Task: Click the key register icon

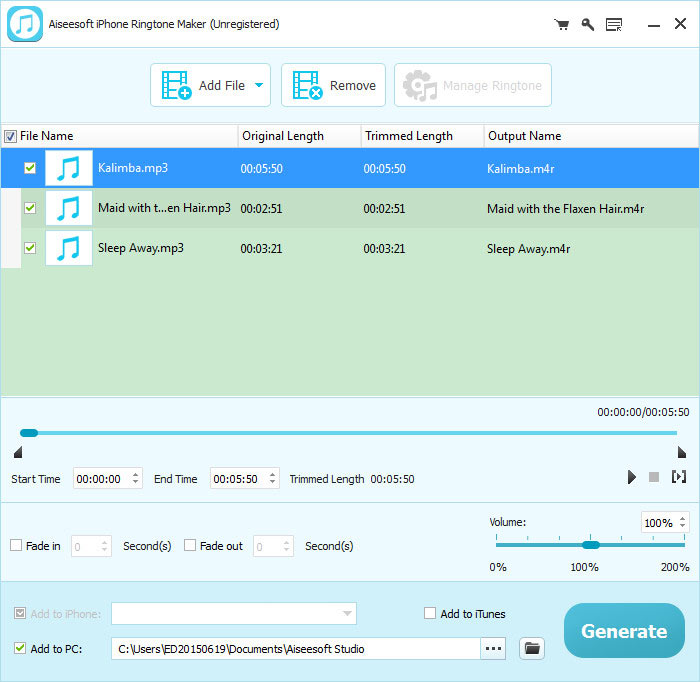Action: click(588, 25)
